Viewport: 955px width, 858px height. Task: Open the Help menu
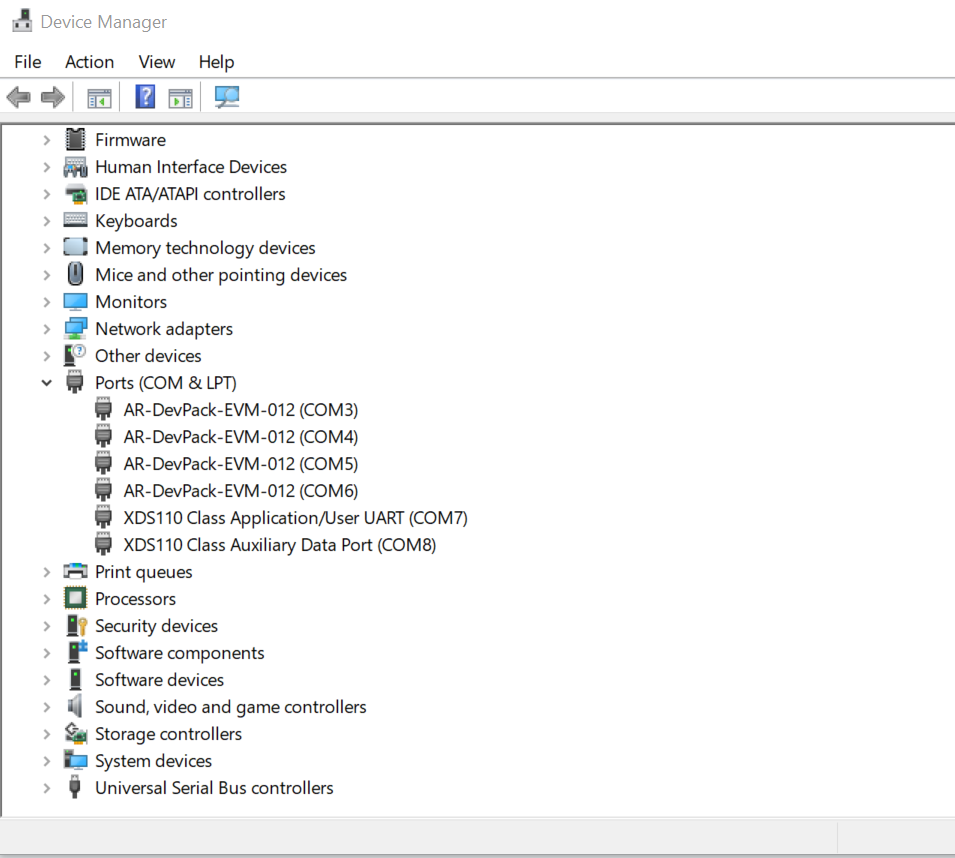tap(216, 62)
